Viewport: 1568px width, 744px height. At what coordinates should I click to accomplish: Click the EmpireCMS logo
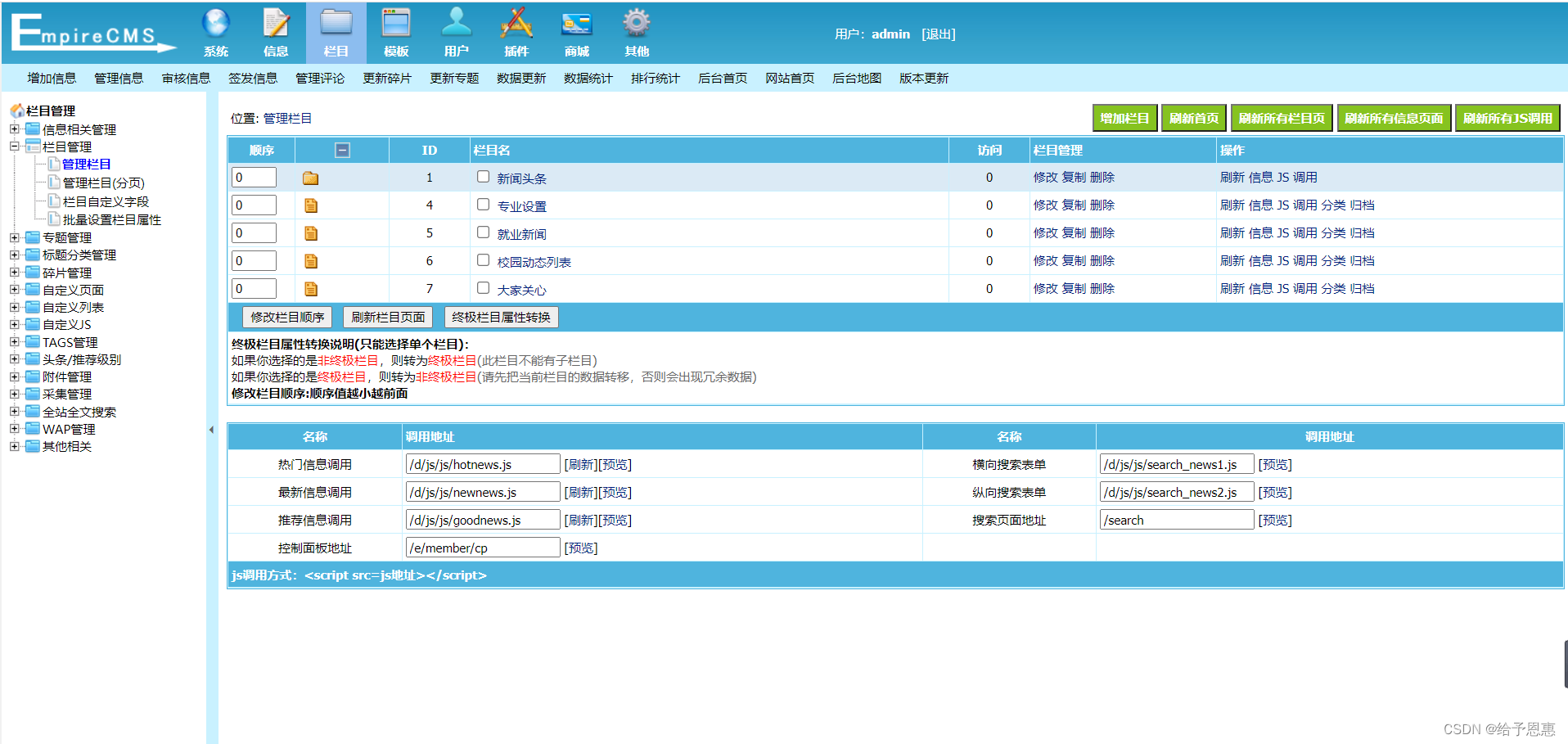92,34
